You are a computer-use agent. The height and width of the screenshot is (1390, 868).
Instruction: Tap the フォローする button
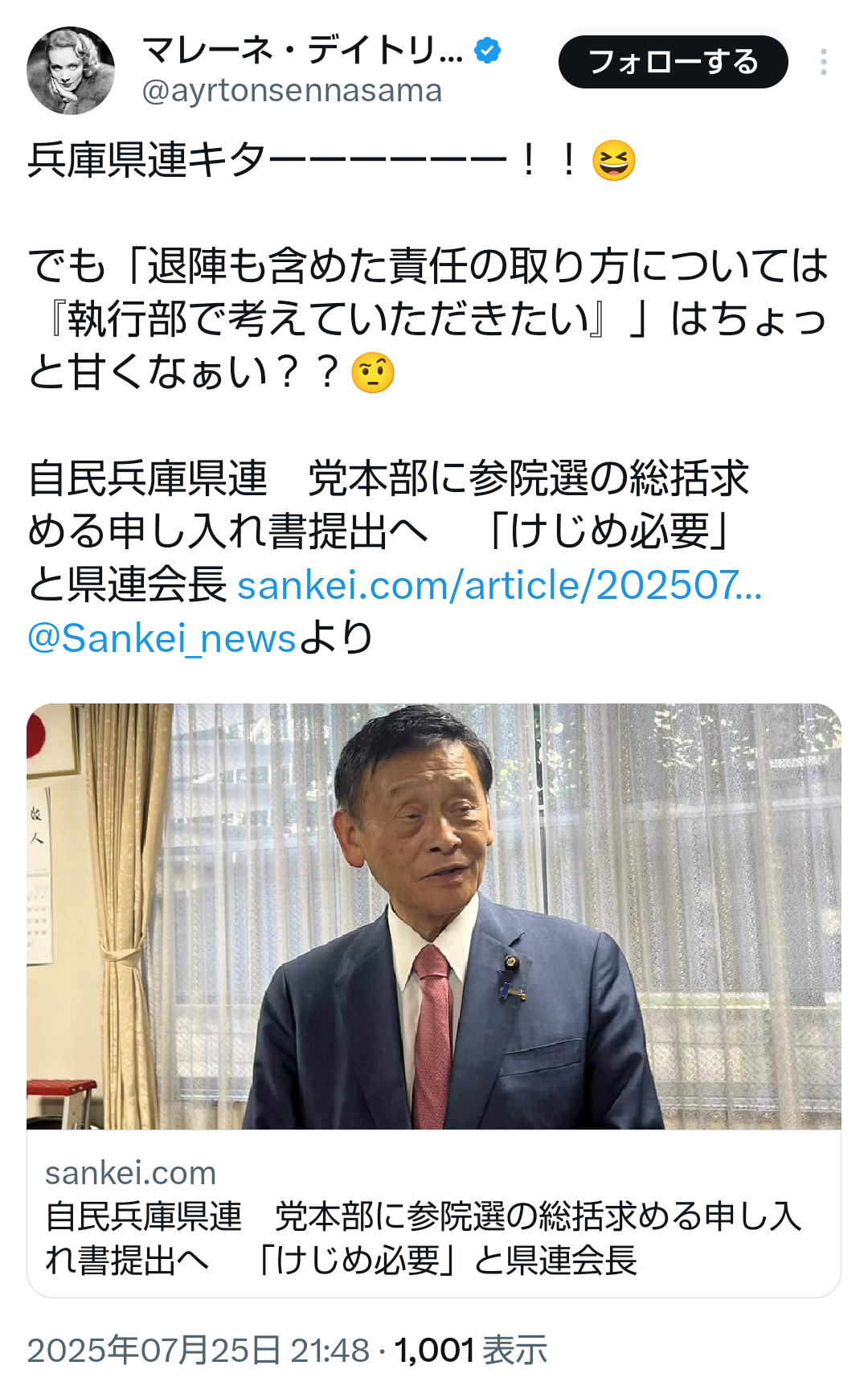tap(674, 62)
